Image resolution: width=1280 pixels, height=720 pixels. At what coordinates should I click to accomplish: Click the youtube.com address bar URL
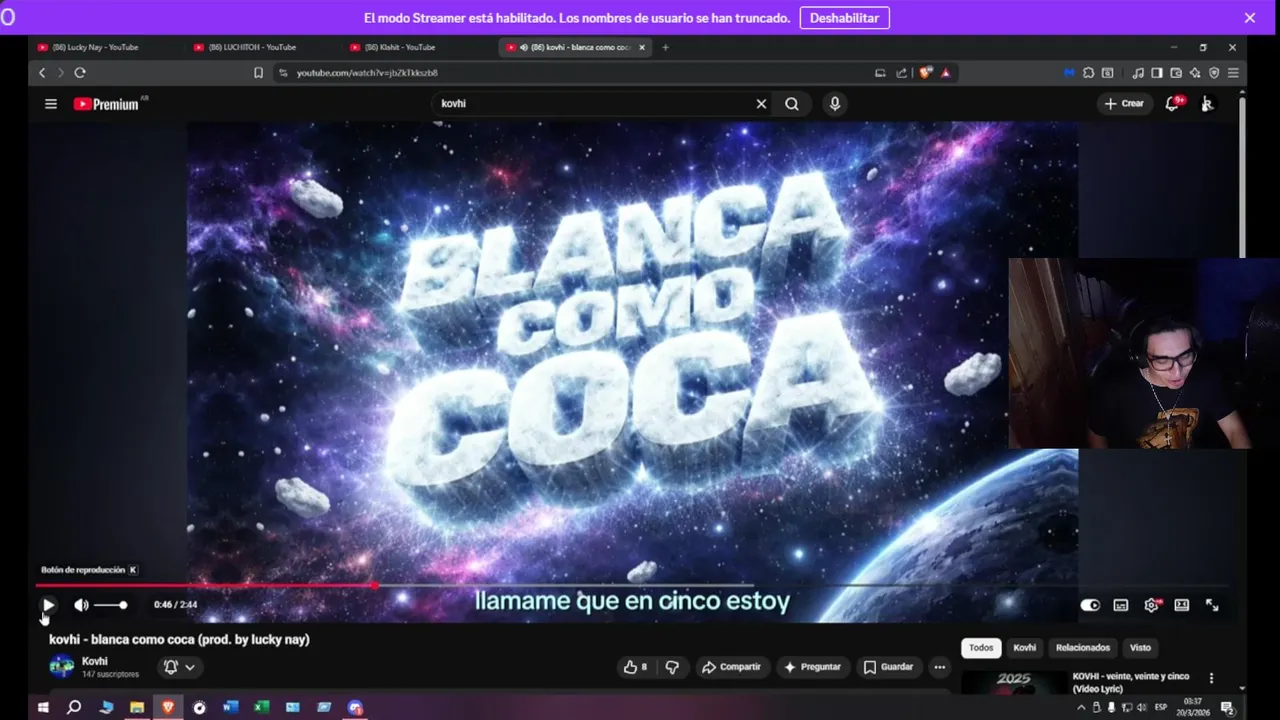(367, 73)
